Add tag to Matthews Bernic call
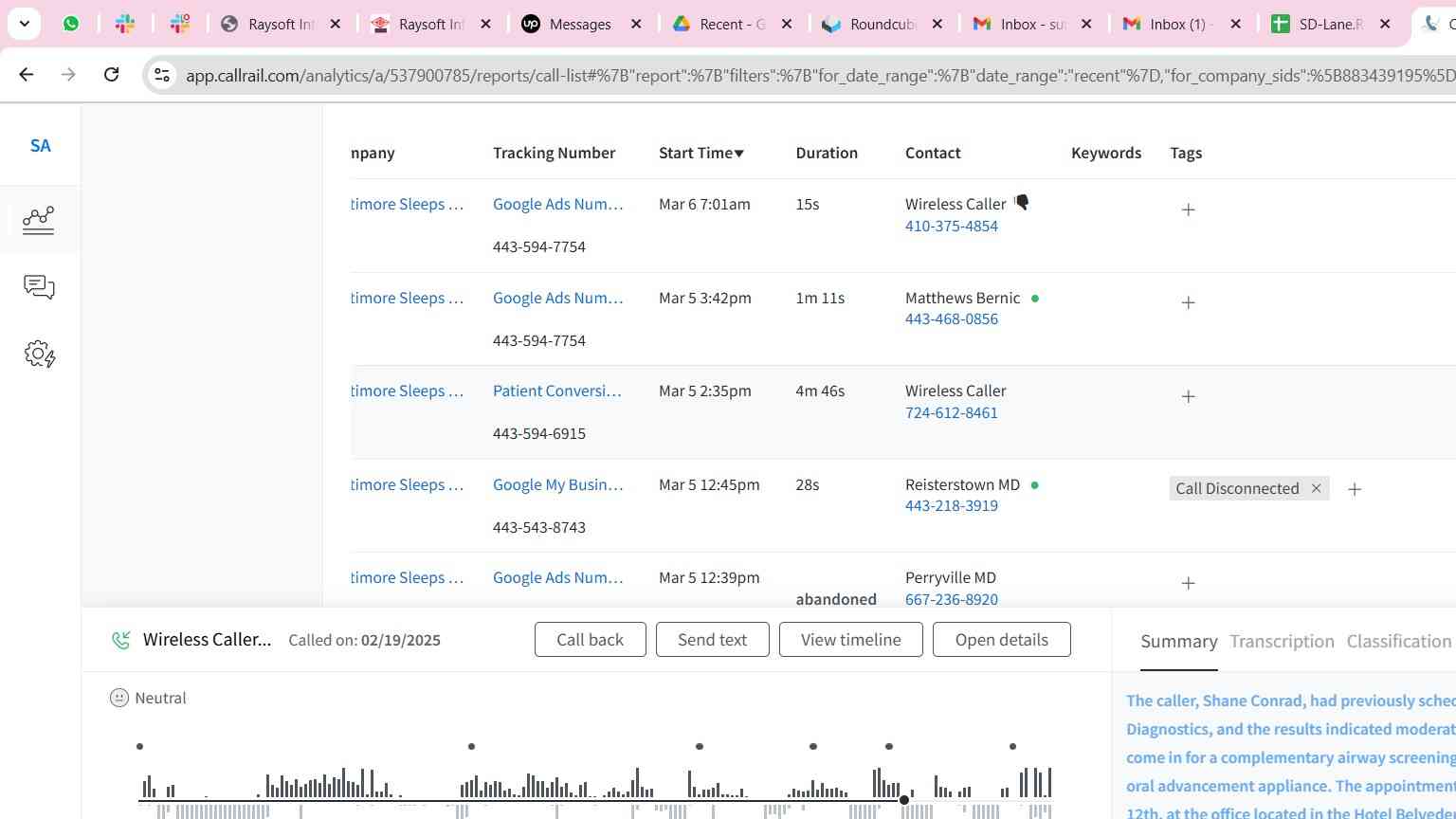The image size is (1456, 819). coord(1188,302)
